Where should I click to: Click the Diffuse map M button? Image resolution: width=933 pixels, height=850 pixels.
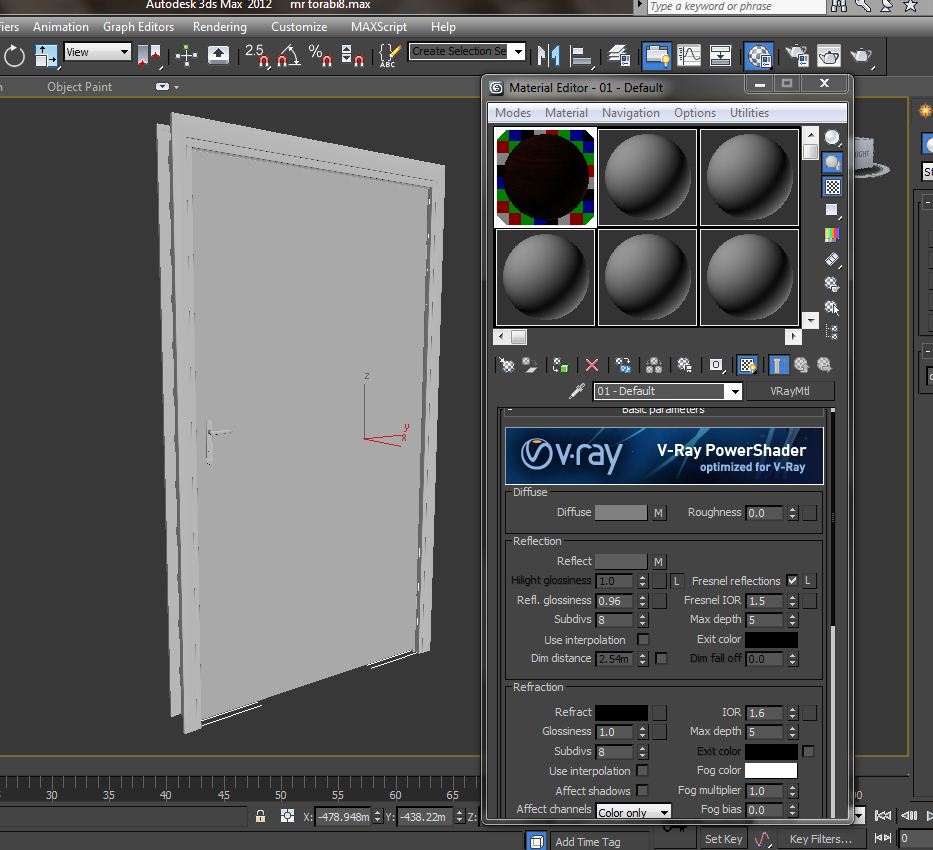click(658, 513)
